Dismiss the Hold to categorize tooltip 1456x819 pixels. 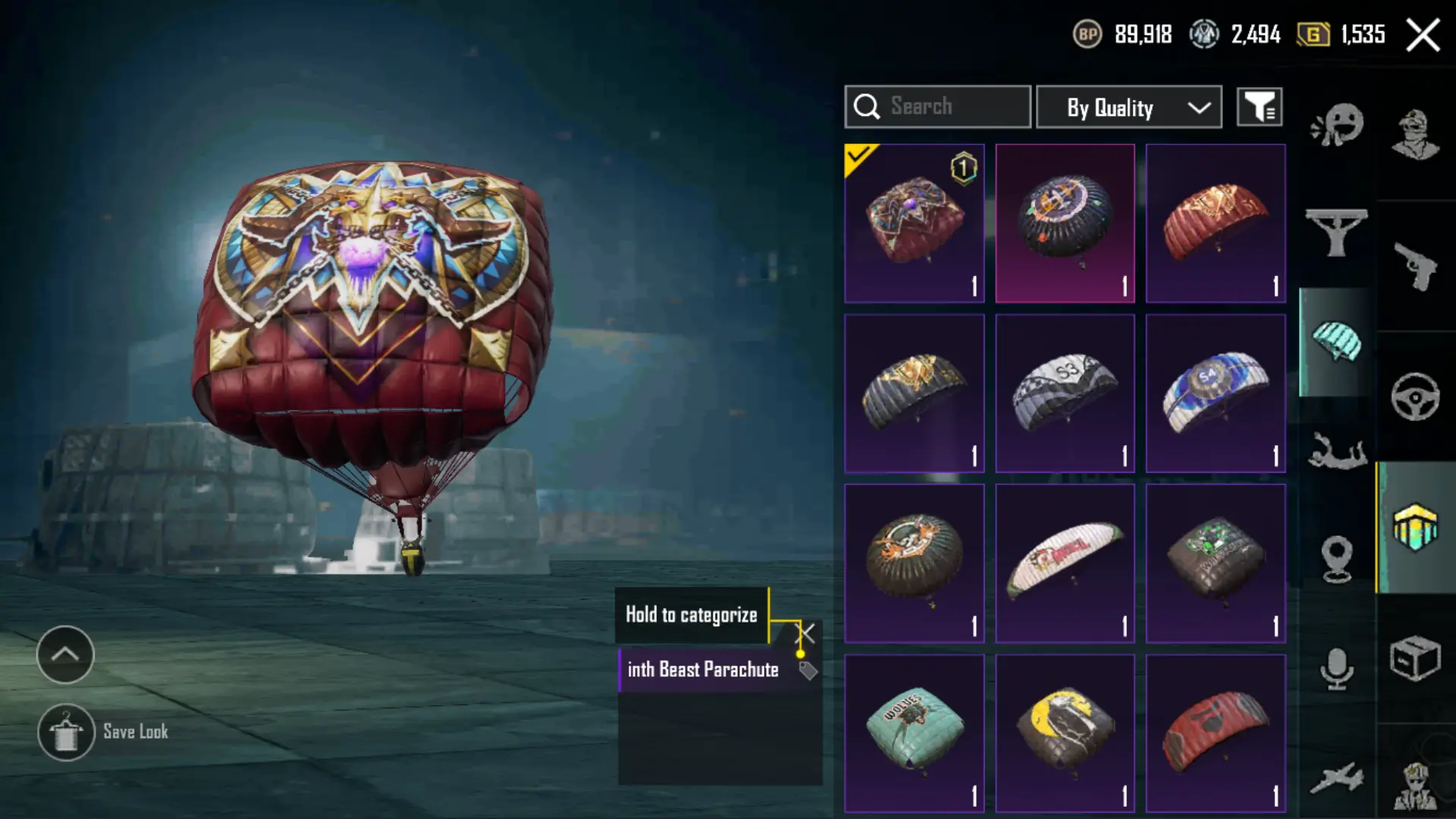(x=805, y=633)
